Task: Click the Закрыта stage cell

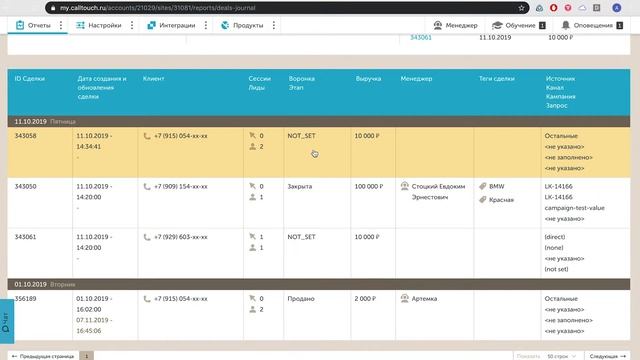Action: (x=300, y=187)
